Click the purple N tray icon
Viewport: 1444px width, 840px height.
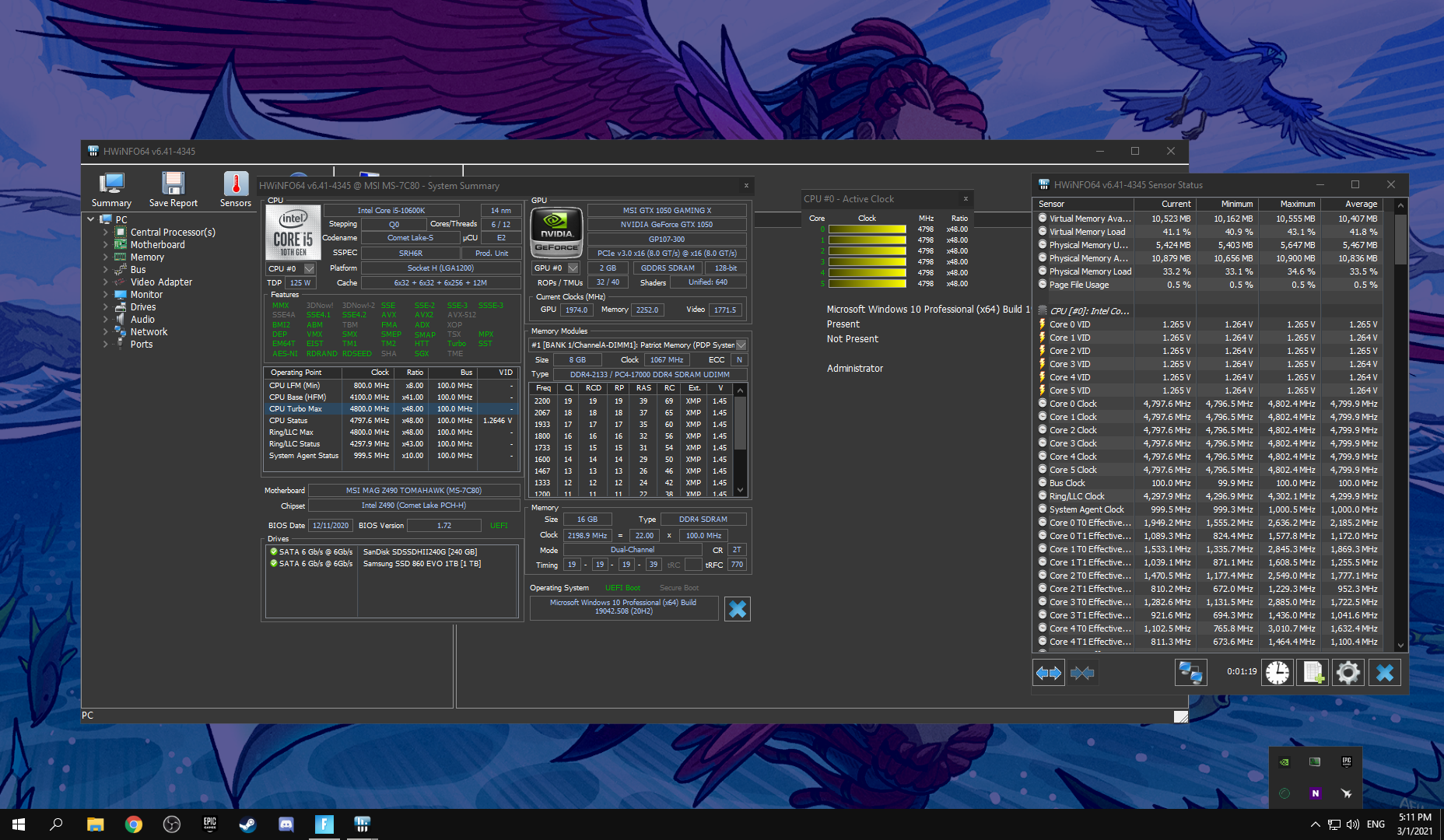(1315, 793)
